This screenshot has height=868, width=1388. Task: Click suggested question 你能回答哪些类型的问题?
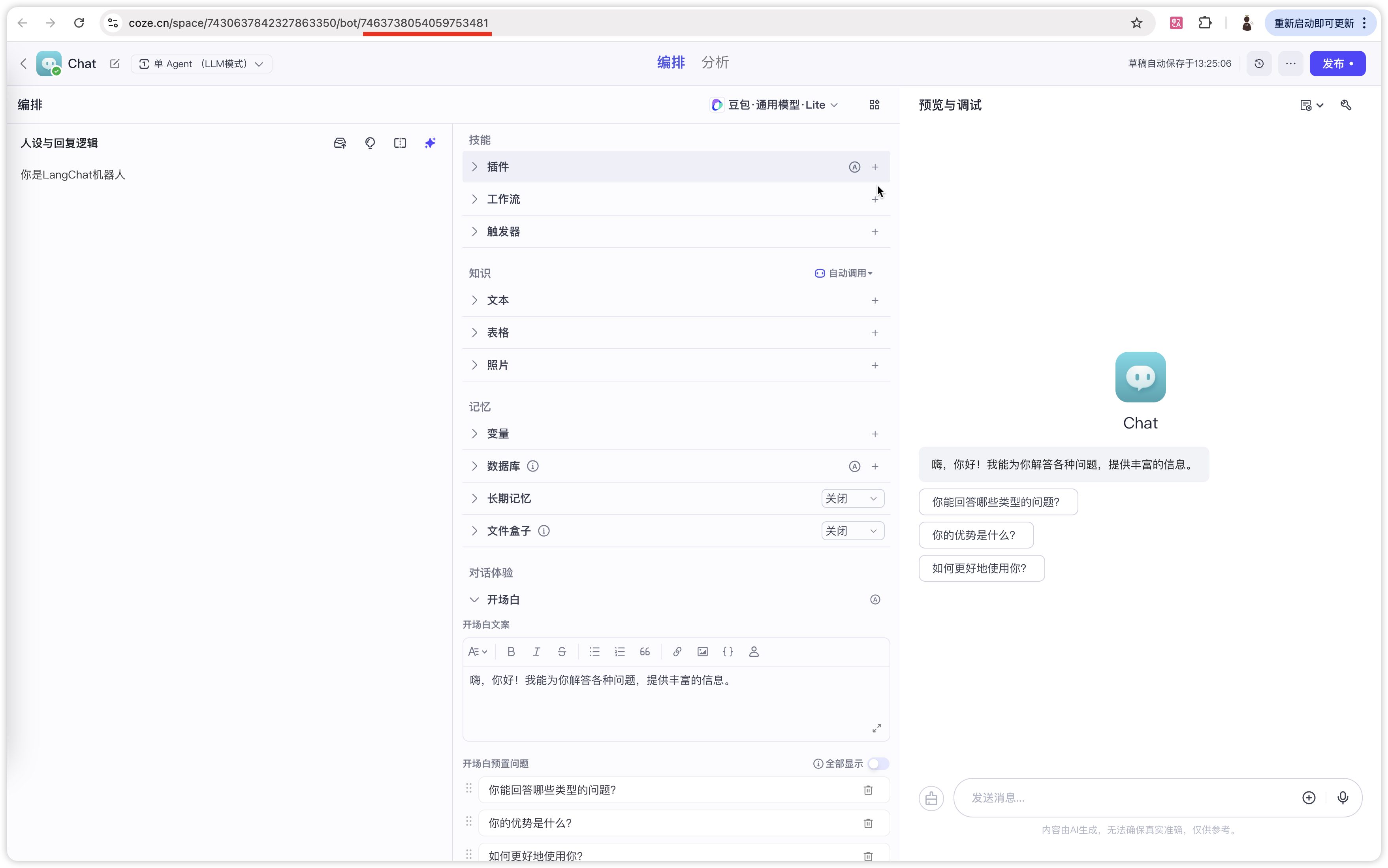click(997, 502)
